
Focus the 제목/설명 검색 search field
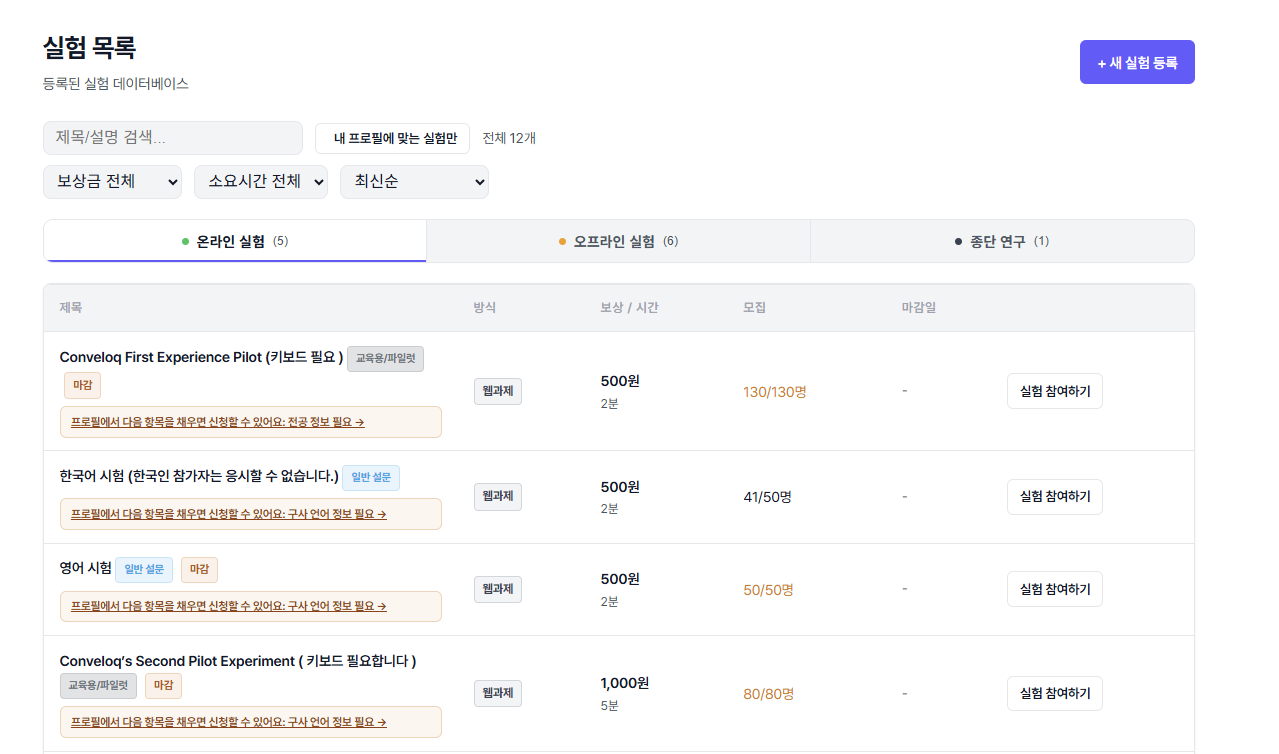pos(172,138)
